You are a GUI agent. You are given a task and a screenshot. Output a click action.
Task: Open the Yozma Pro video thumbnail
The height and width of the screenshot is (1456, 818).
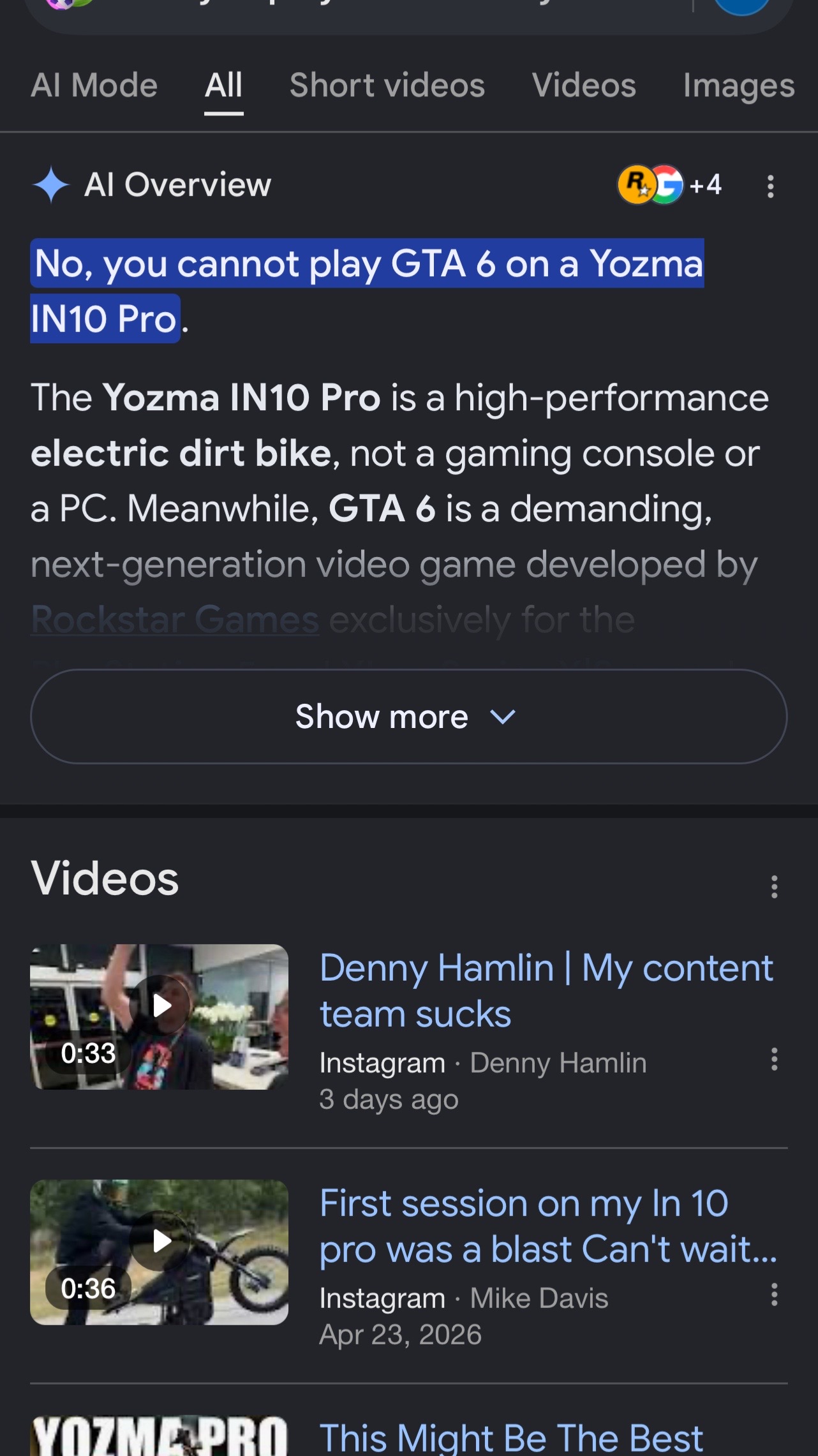[x=160, y=1436]
